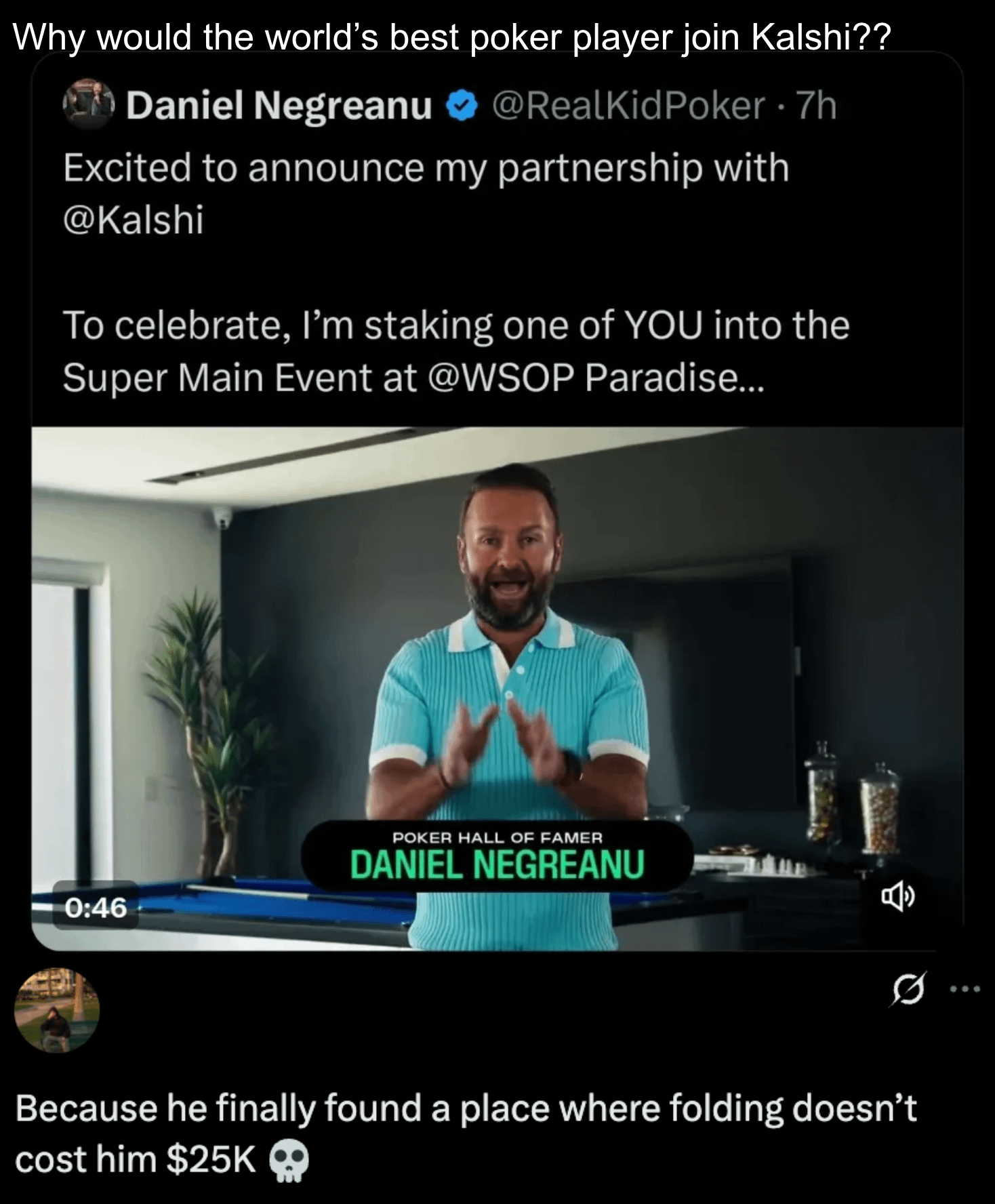The image size is (995, 1204).
Task: Click the skull emoji in the reply
Action: click(x=289, y=1160)
